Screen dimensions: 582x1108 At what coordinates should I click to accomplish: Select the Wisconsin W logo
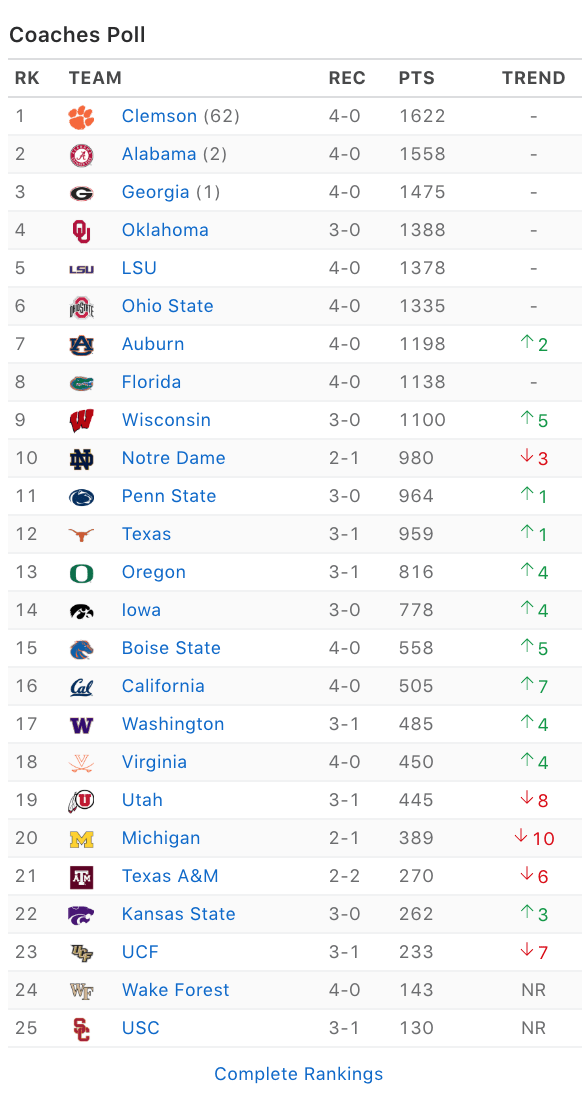[81, 420]
